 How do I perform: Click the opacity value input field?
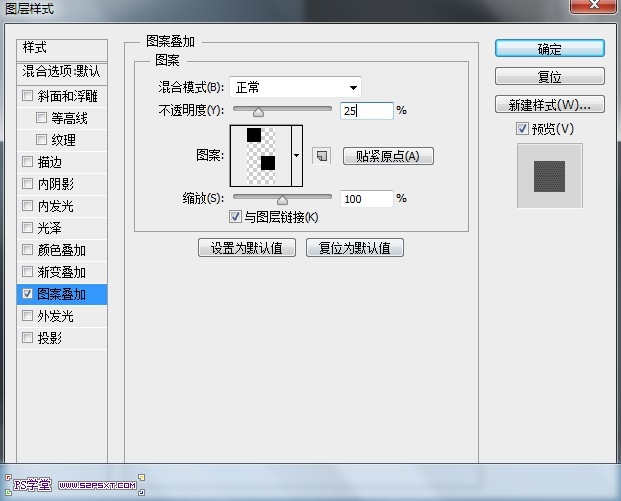pos(366,111)
